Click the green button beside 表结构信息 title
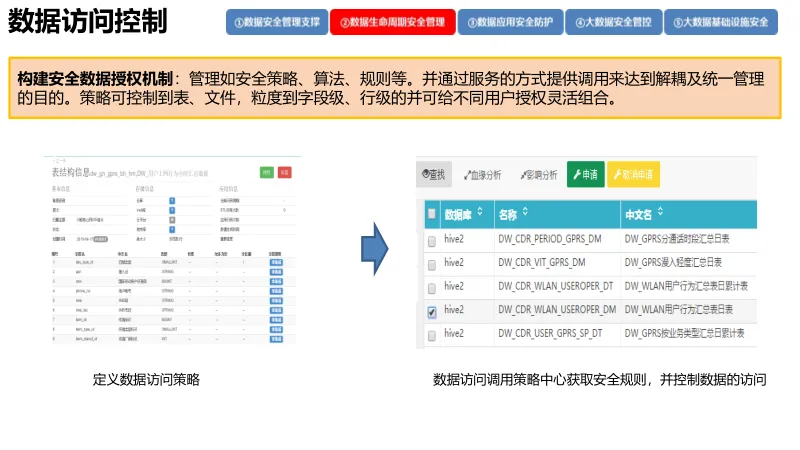This screenshot has width=800, height=450. [267, 172]
